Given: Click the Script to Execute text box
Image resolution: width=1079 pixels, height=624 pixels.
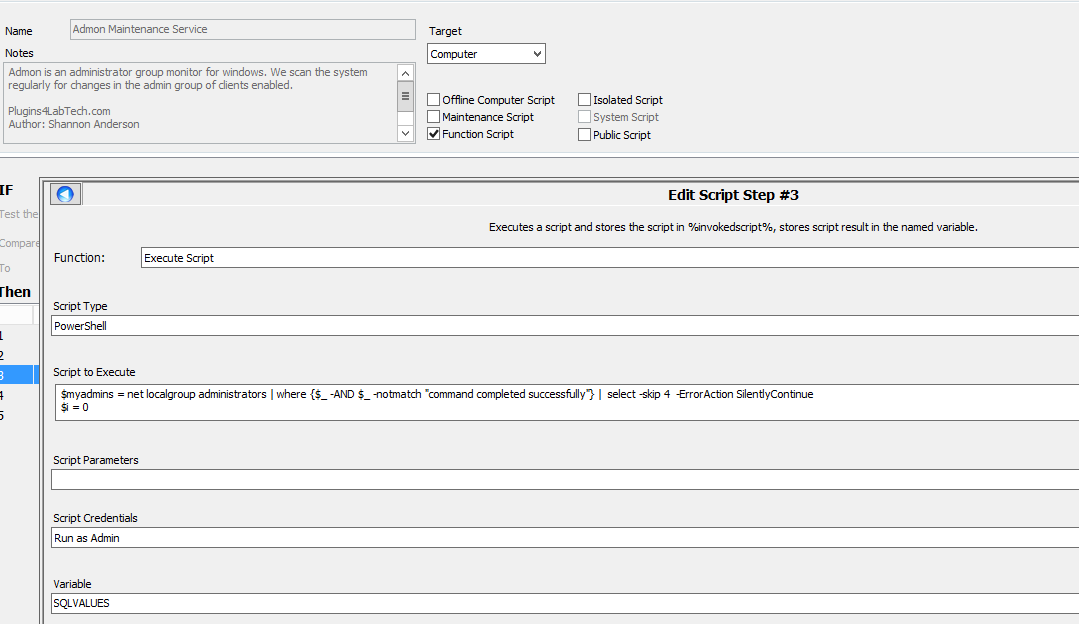Looking at the screenshot, I should 565,401.
